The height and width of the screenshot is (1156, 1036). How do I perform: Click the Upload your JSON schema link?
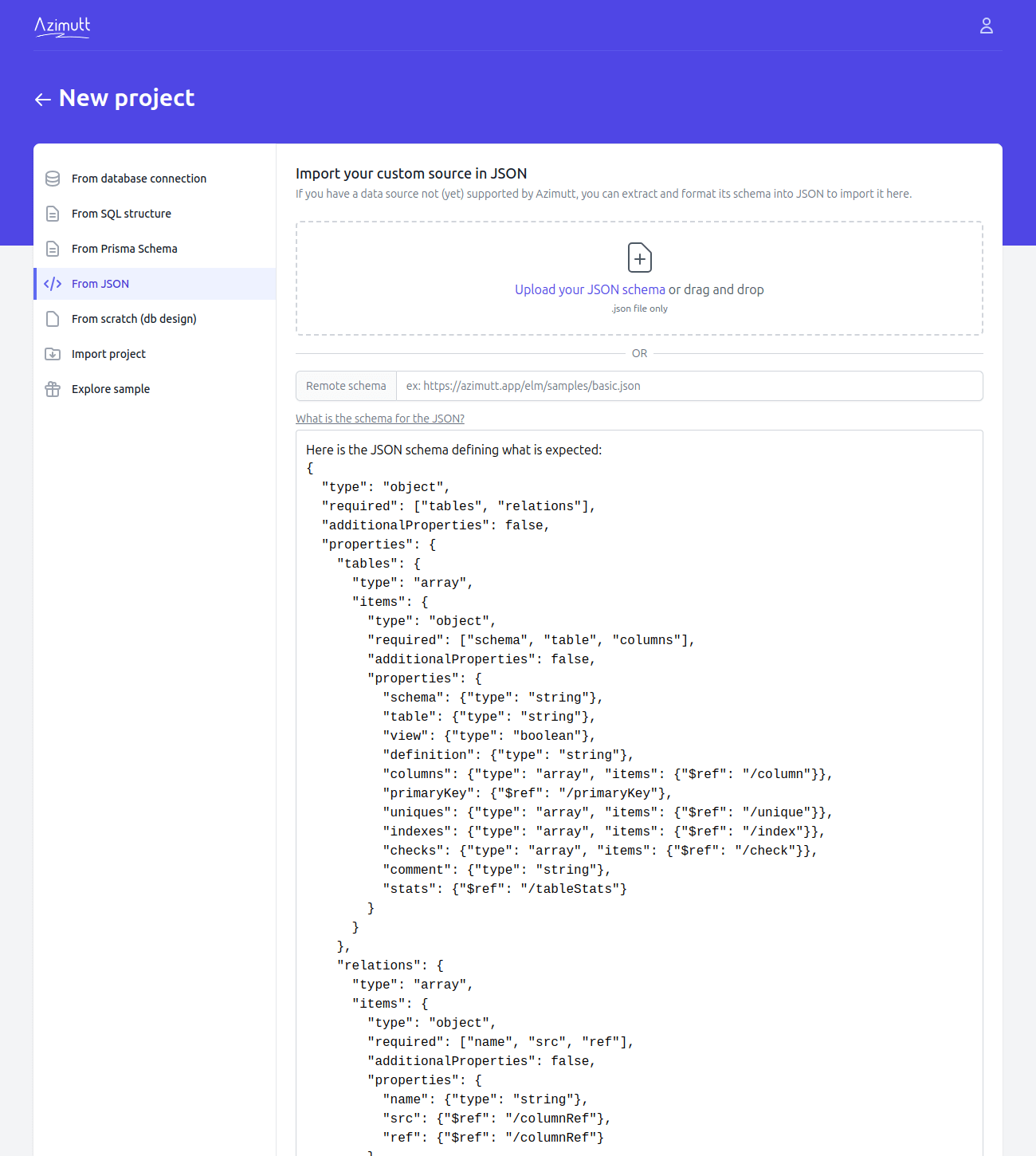click(x=589, y=289)
